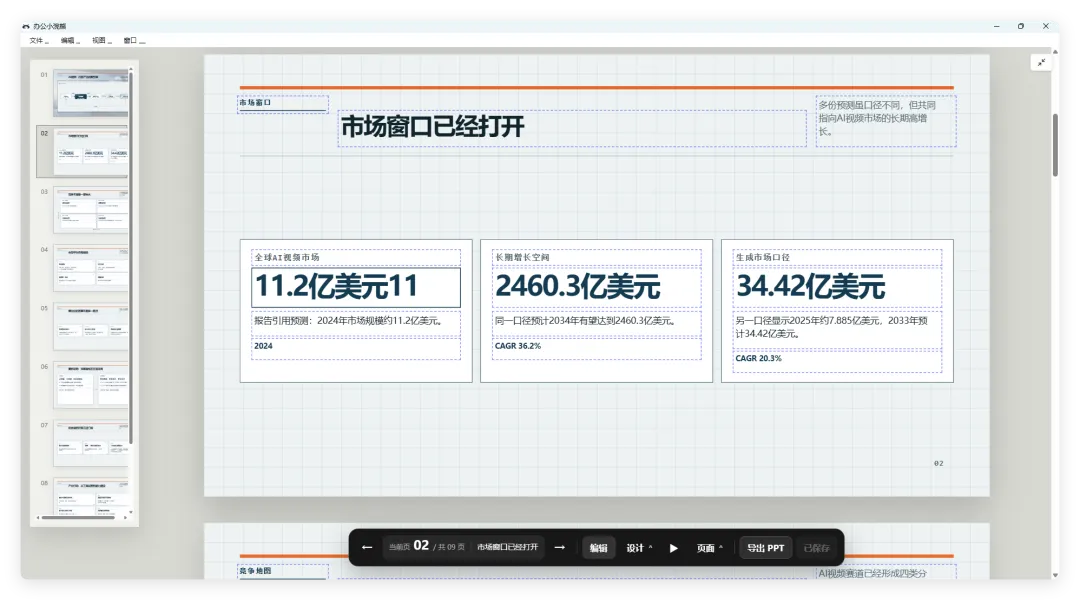Click the 已保存 saved status button

pos(816,548)
